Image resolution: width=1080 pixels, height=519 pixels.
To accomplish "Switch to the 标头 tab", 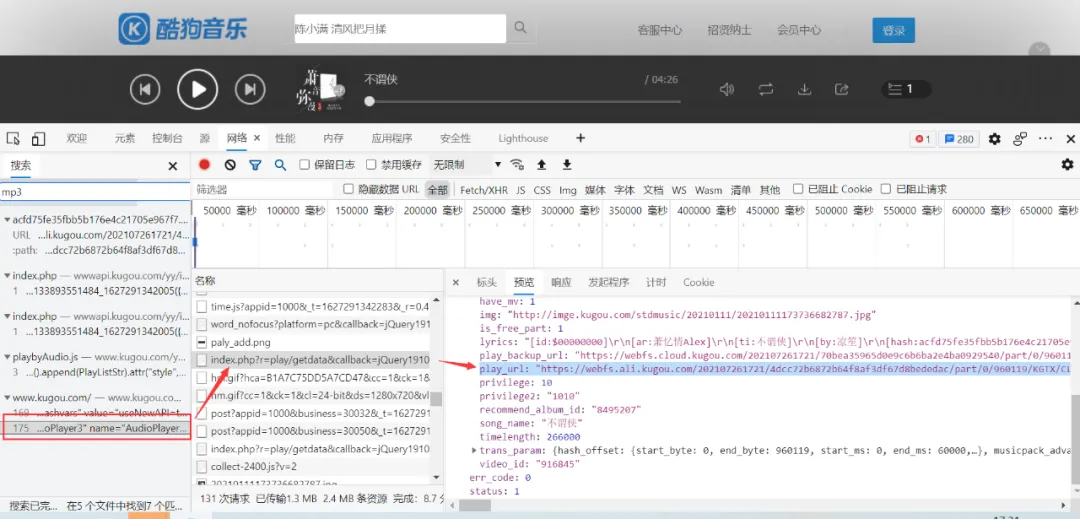I will (x=486, y=282).
